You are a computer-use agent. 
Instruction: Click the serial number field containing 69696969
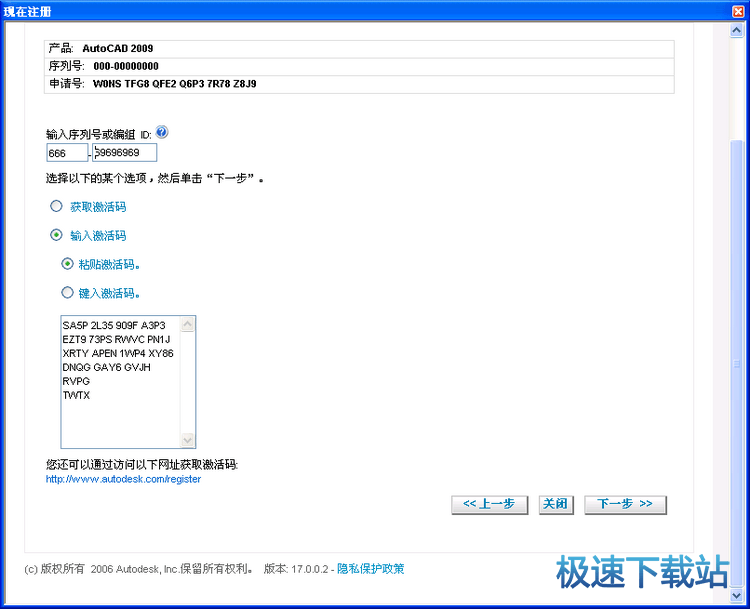pyautogui.click(x=124, y=153)
